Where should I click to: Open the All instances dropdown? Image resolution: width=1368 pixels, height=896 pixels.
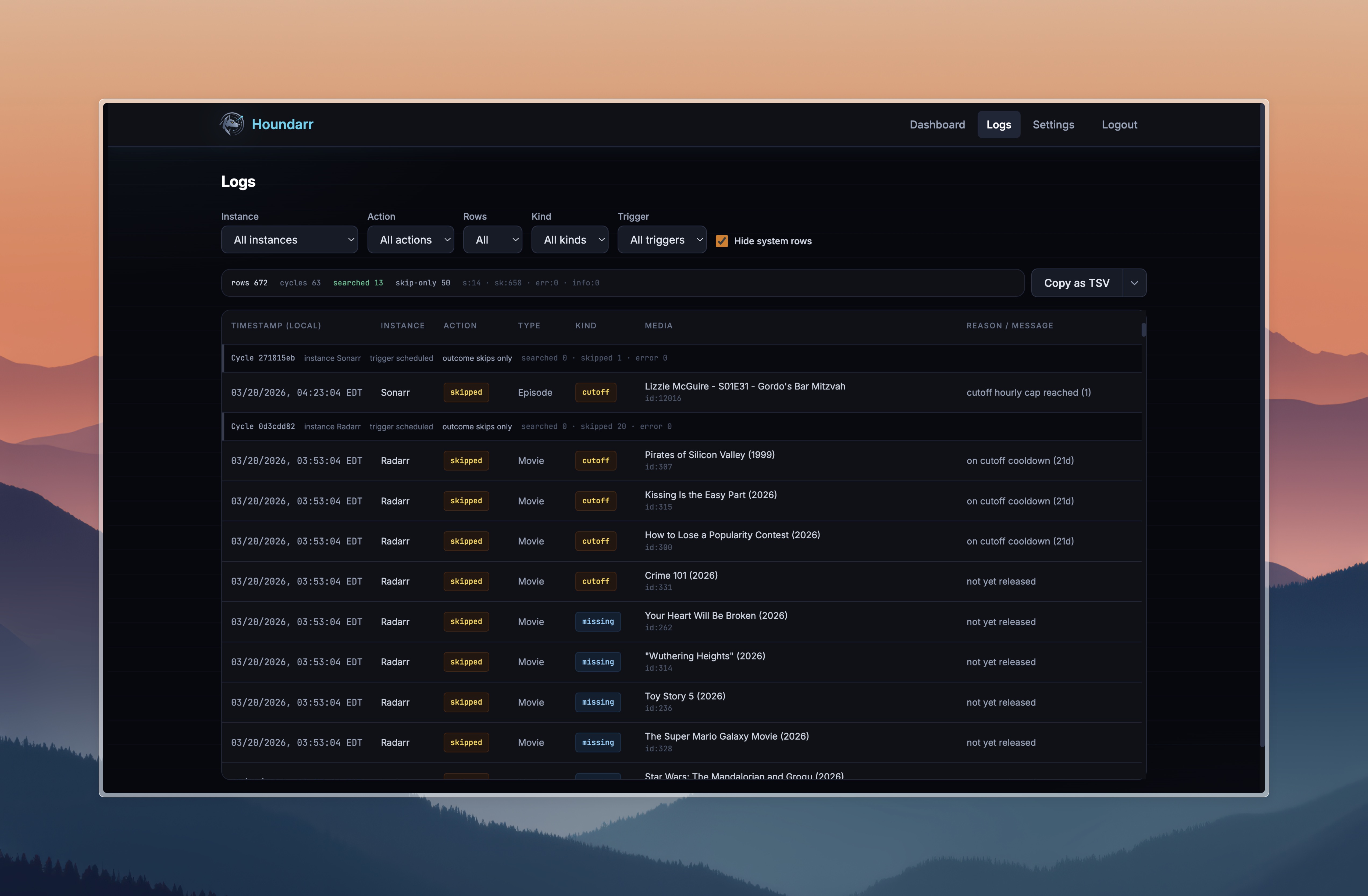coord(289,239)
